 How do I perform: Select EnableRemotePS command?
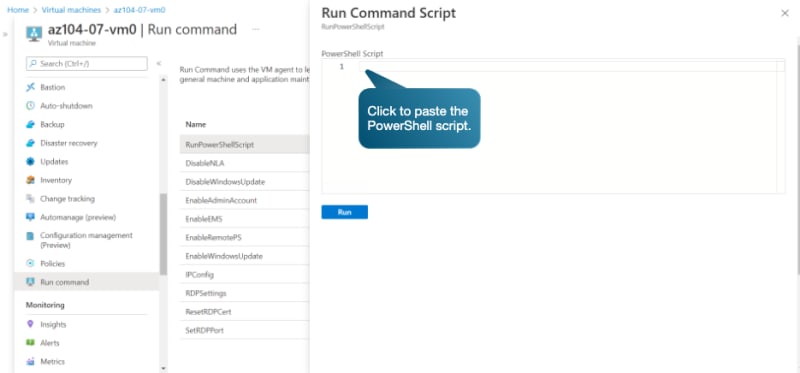[x=244, y=238]
